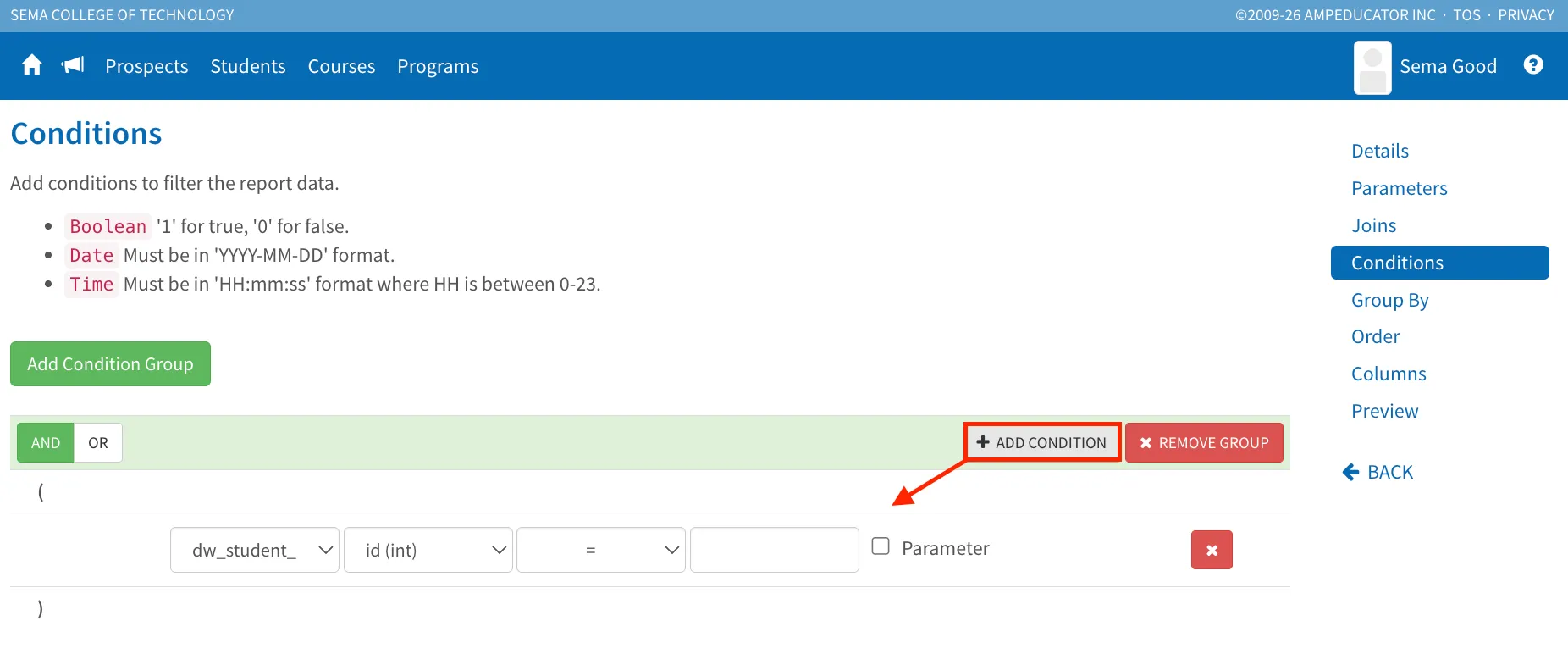The width and height of the screenshot is (1568, 654).
Task: Open the announcements megaphone icon
Action: 73,65
